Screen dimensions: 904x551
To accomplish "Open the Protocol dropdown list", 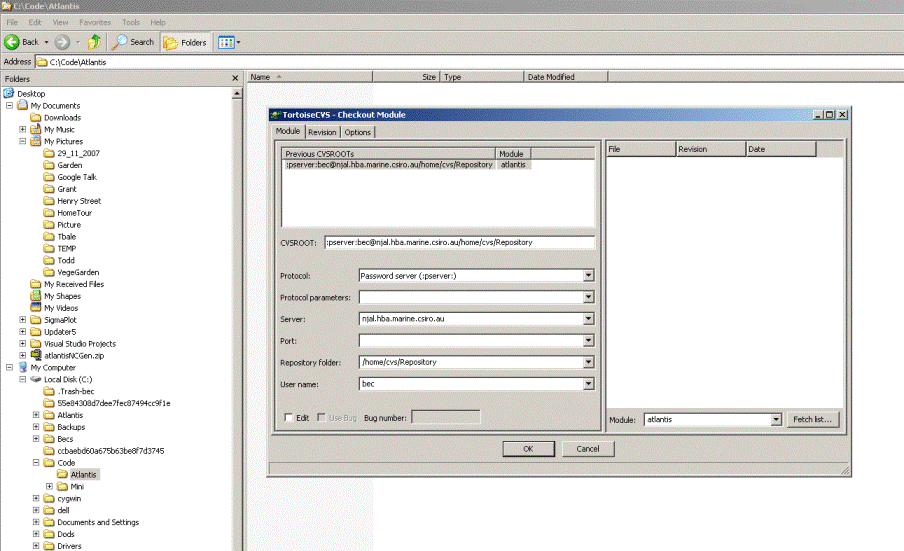I will (588, 275).
